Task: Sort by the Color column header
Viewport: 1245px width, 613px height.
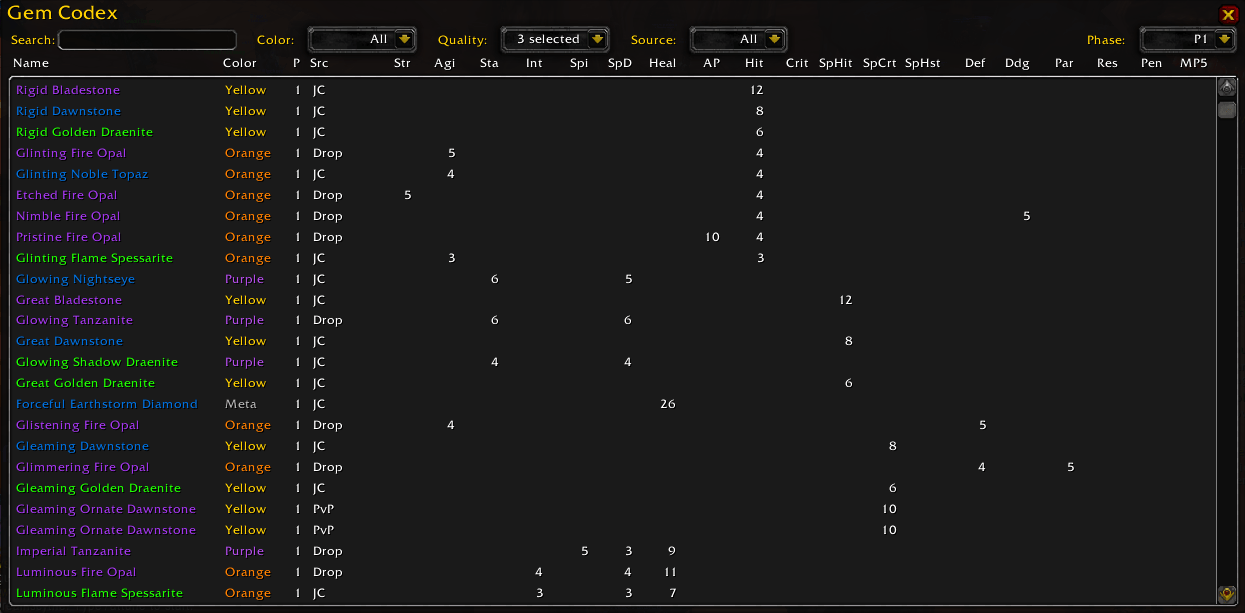Action: [240, 63]
